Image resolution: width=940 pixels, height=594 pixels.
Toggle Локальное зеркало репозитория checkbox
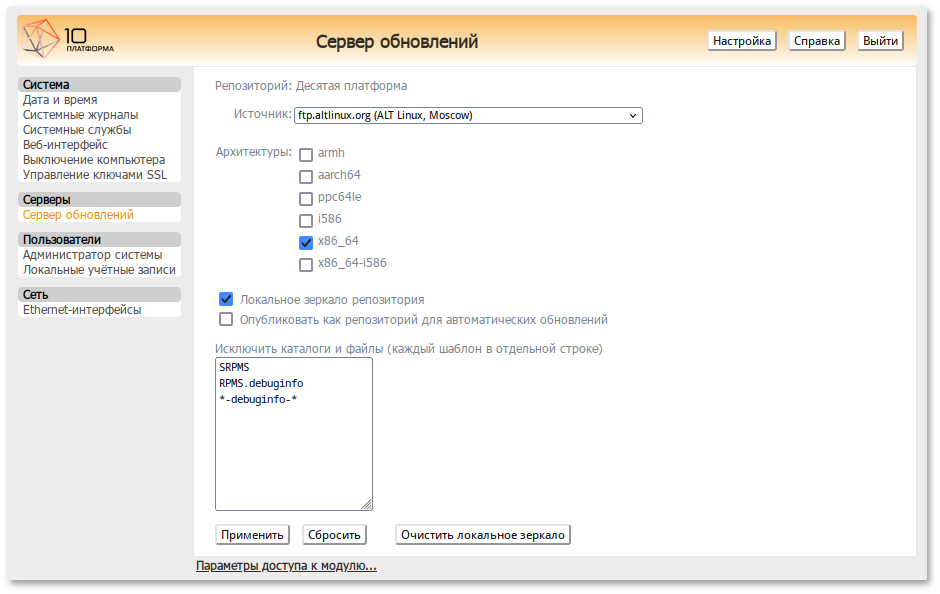226,299
